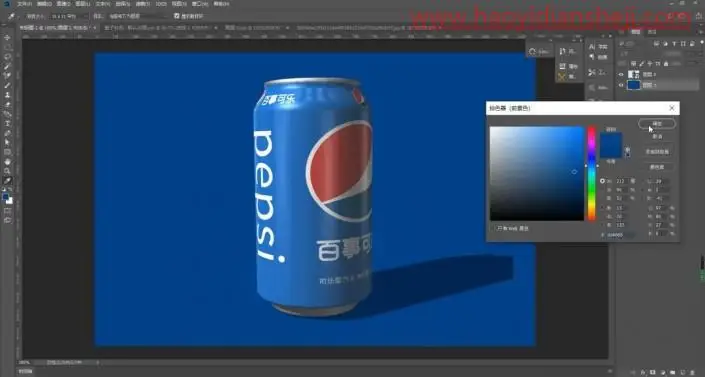Click the Add to Swatches button
705x377 pixels.
[x=656, y=152]
